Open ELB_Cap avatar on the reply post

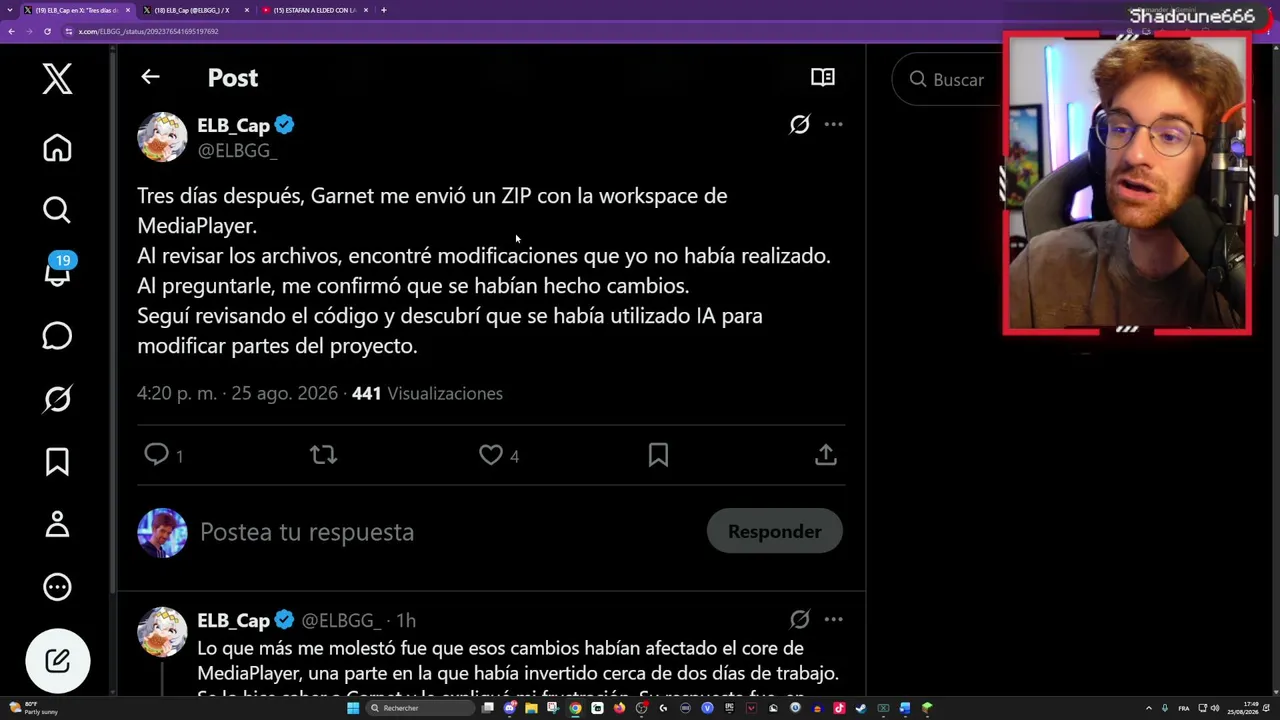pyautogui.click(x=162, y=632)
